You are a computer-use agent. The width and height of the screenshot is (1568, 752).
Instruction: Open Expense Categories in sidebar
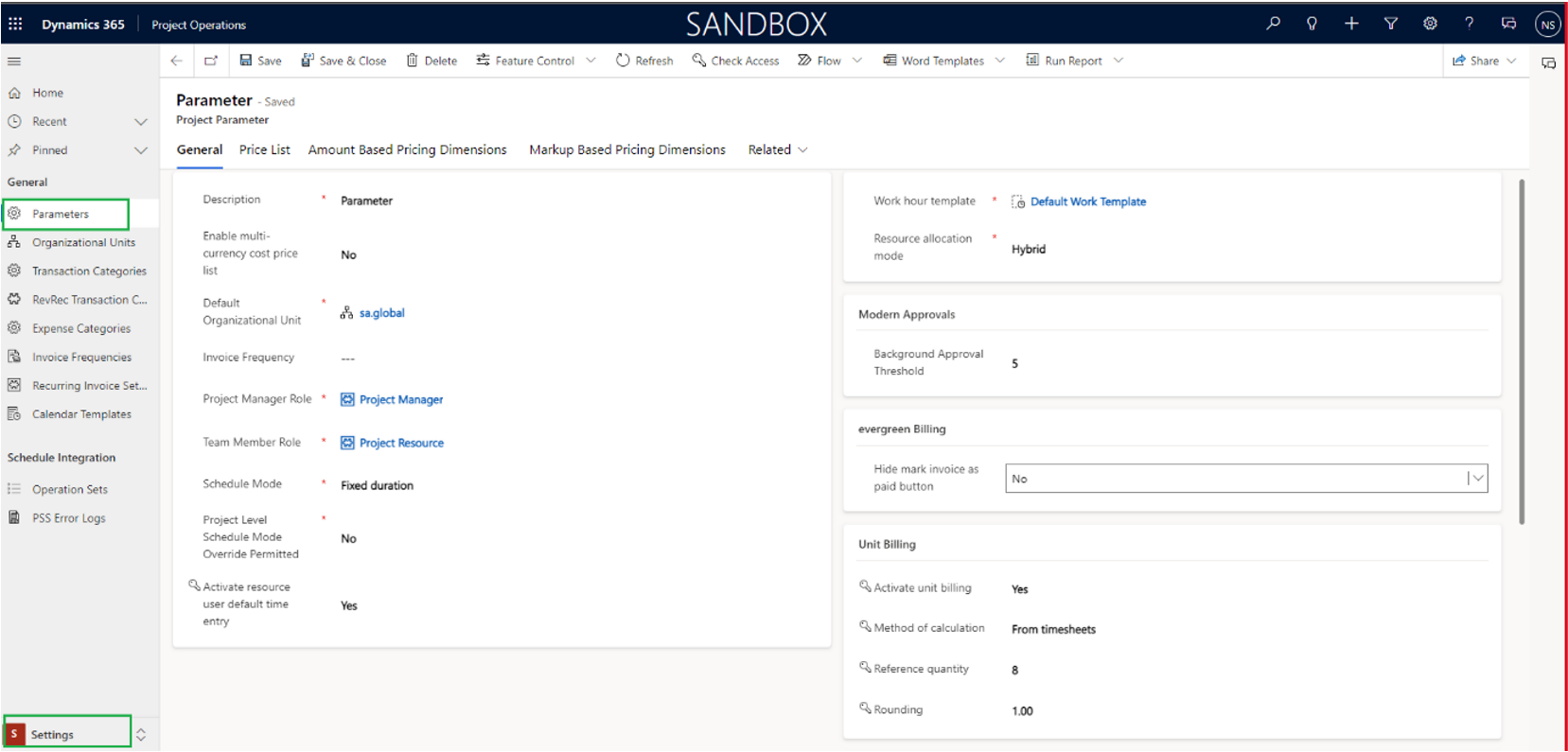79,328
